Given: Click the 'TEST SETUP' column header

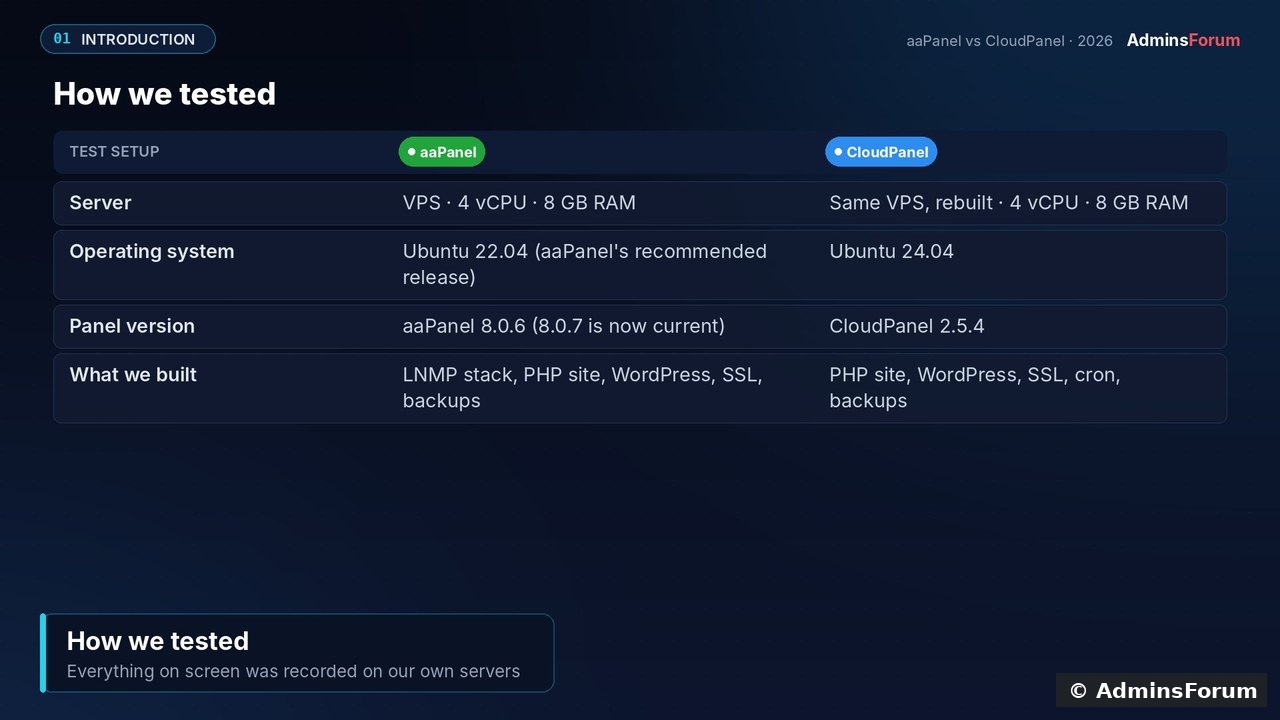Looking at the screenshot, I should [x=114, y=152].
